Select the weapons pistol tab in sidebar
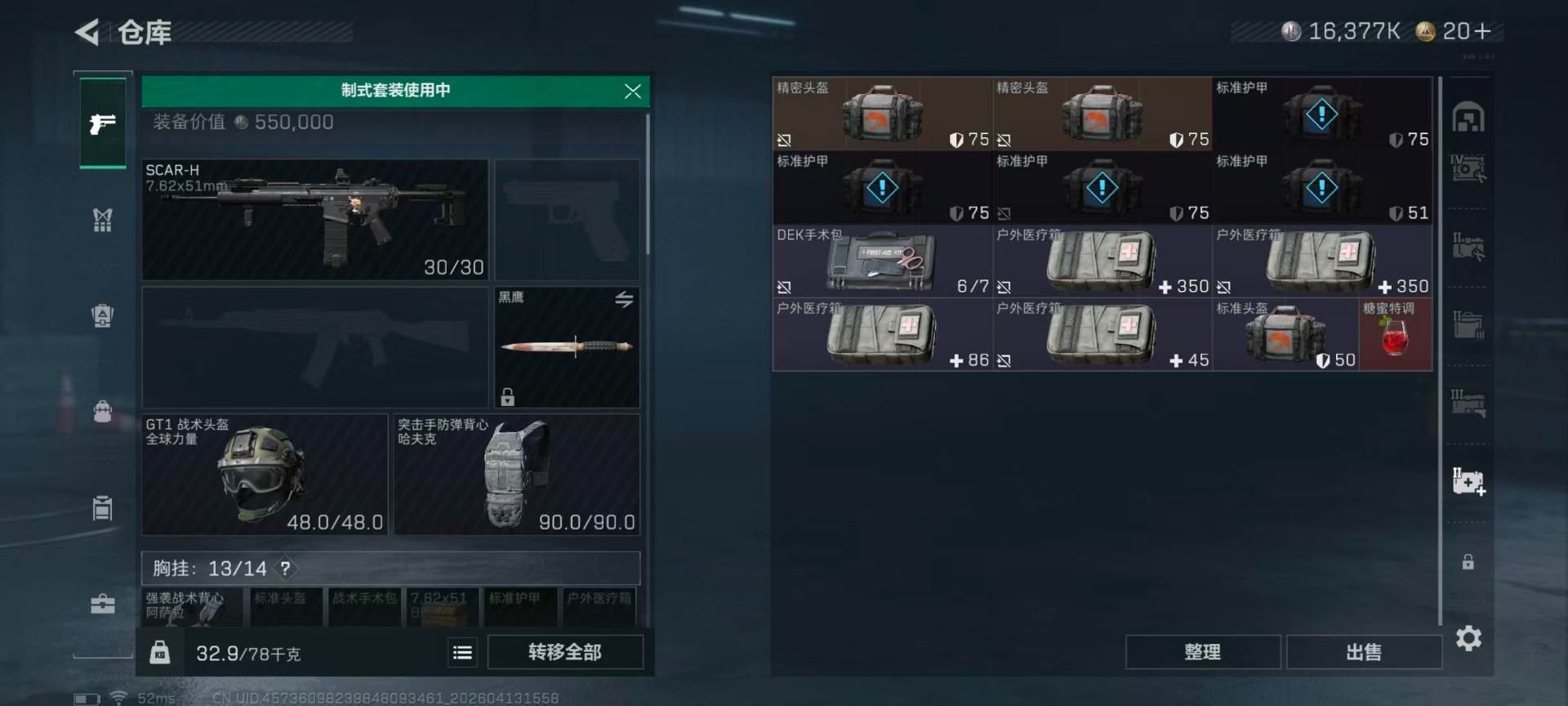The image size is (1568, 706). (x=103, y=123)
